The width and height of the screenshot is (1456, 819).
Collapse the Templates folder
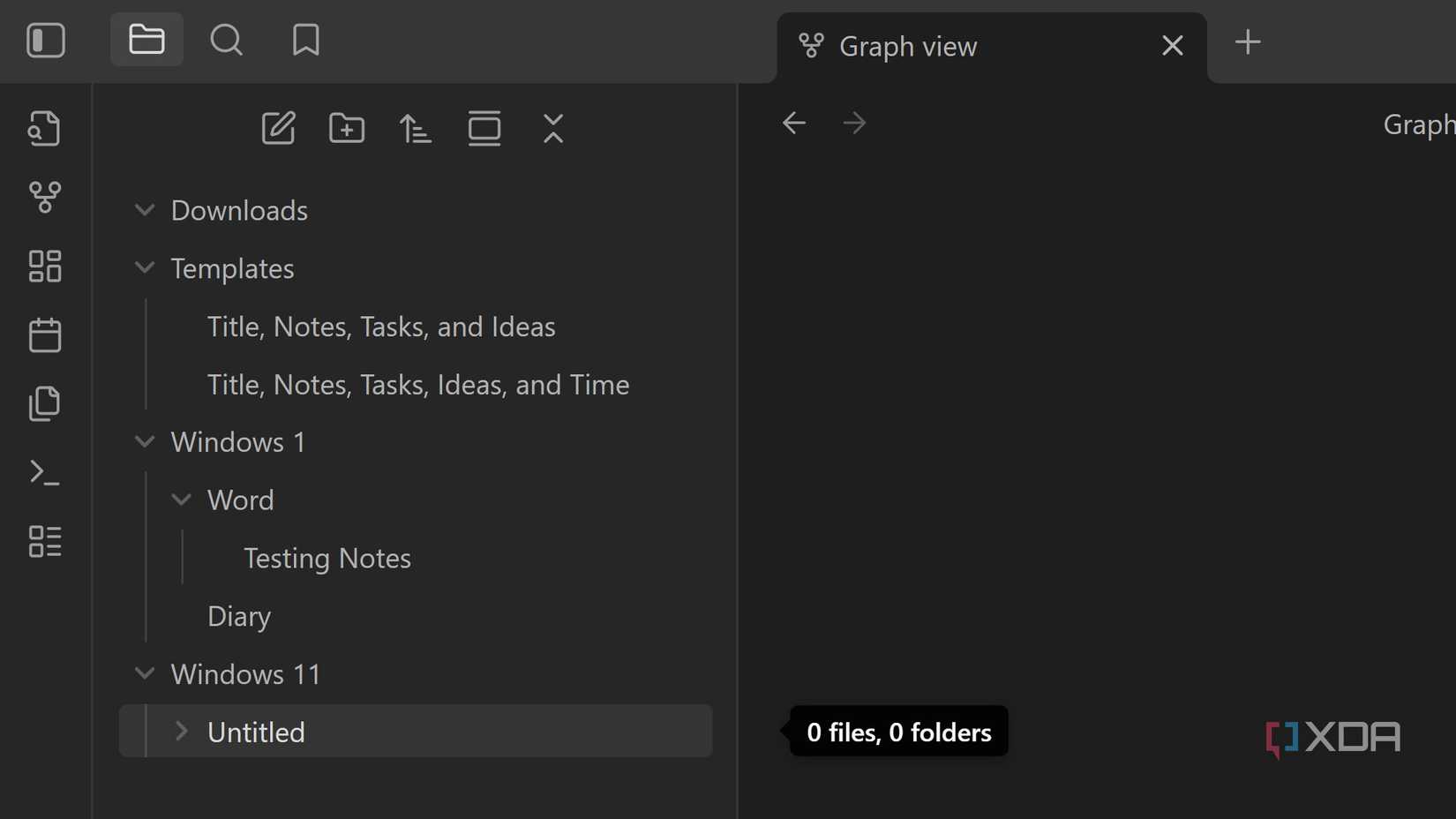[145, 268]
